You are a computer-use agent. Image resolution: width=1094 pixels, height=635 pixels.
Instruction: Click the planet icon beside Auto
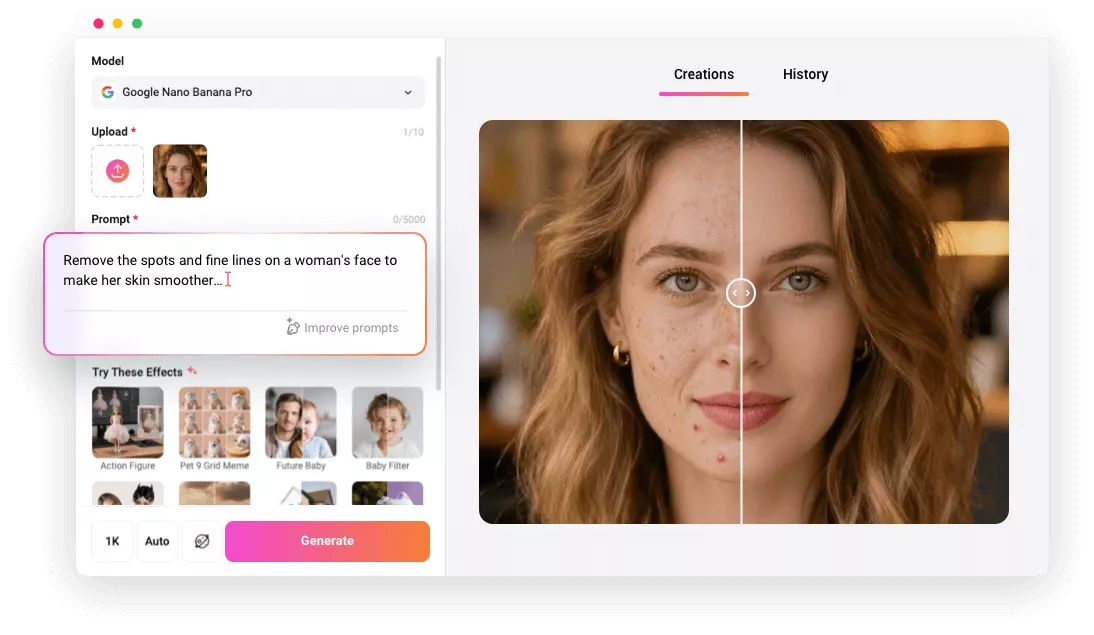202,541
